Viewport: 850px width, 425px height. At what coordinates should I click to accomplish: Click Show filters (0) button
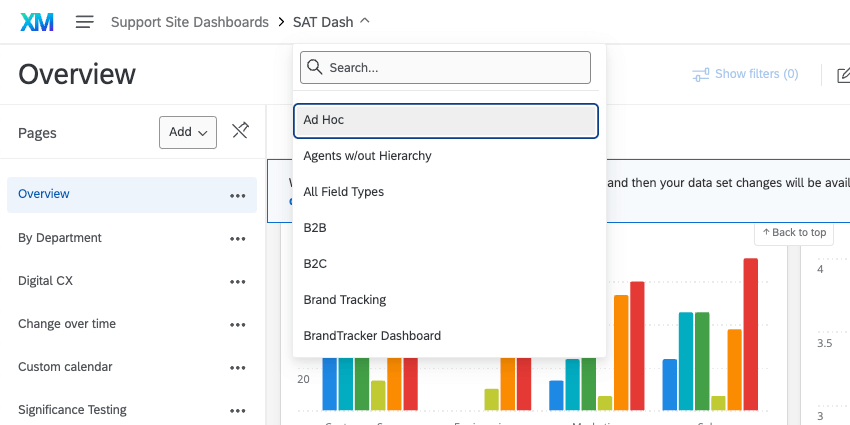pos(745,74)
